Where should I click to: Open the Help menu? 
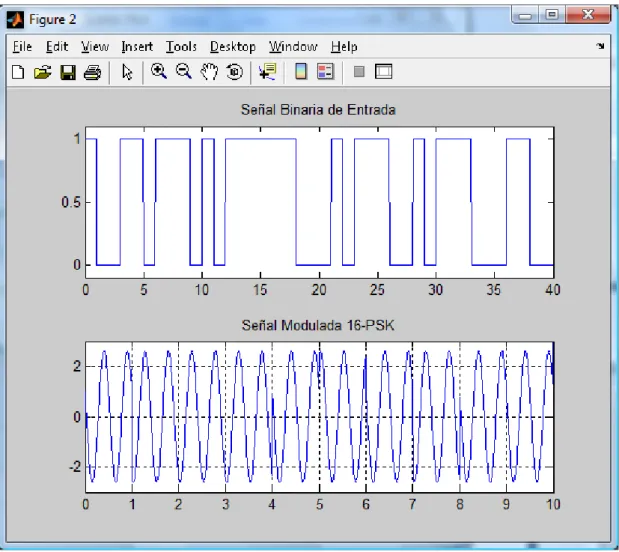point(344,47)
